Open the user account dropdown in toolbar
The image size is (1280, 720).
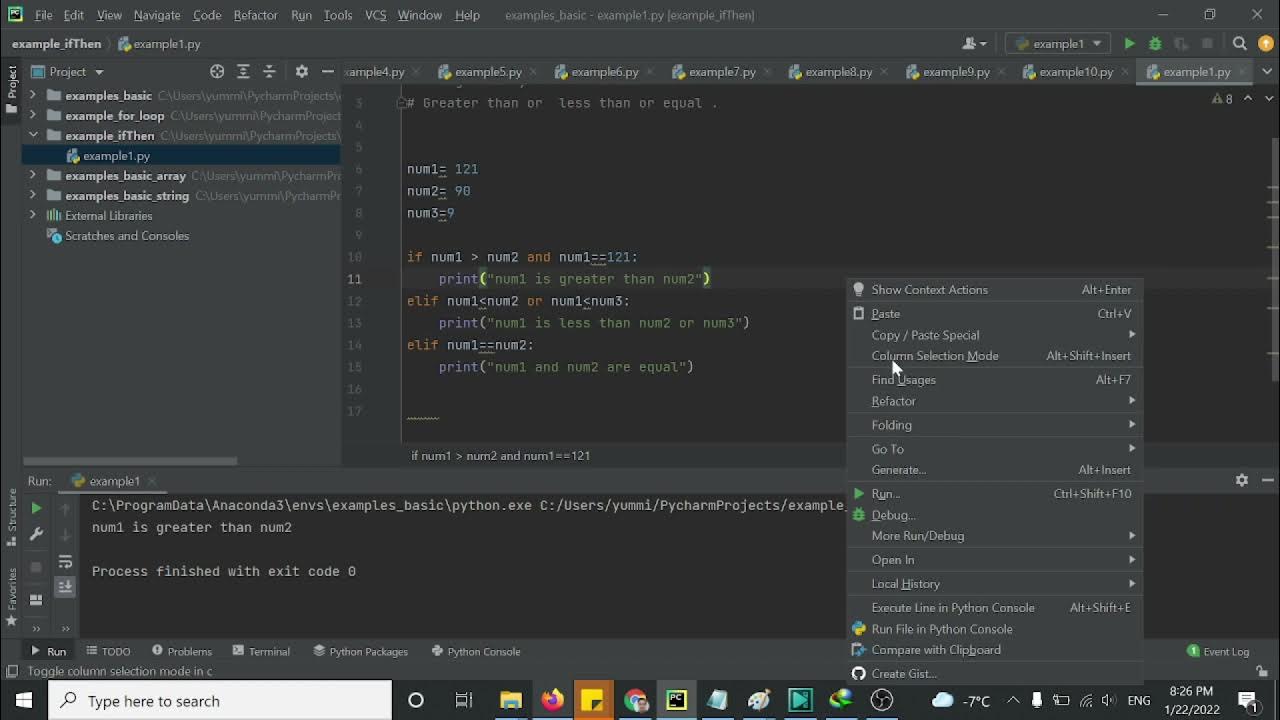click(974, 44)
